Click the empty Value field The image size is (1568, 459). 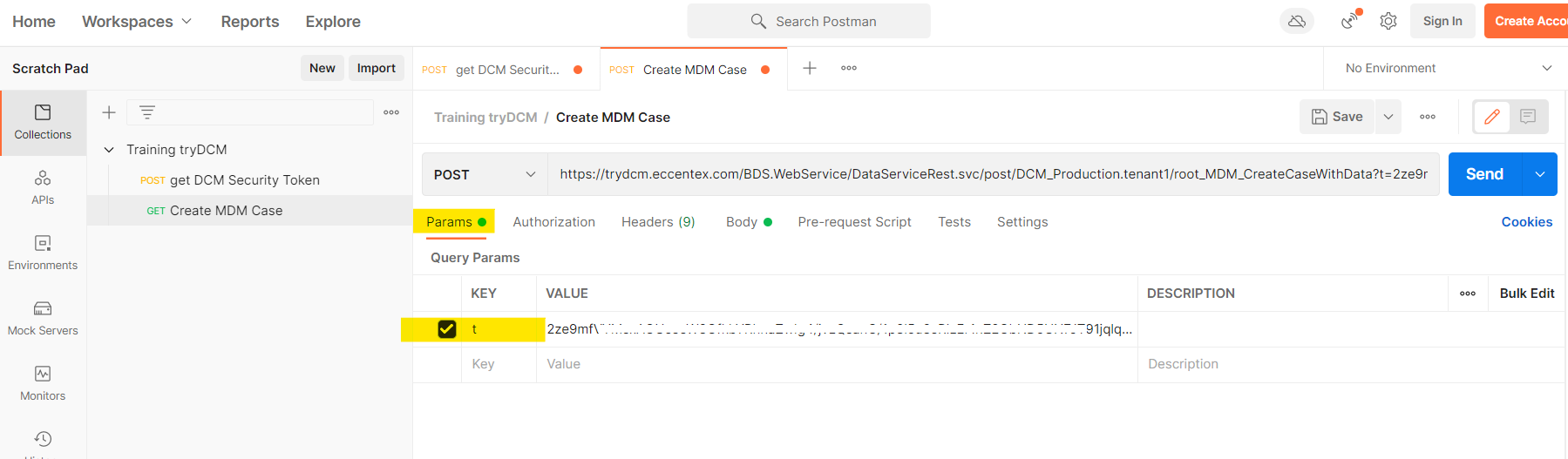click(x=837, y=364)
